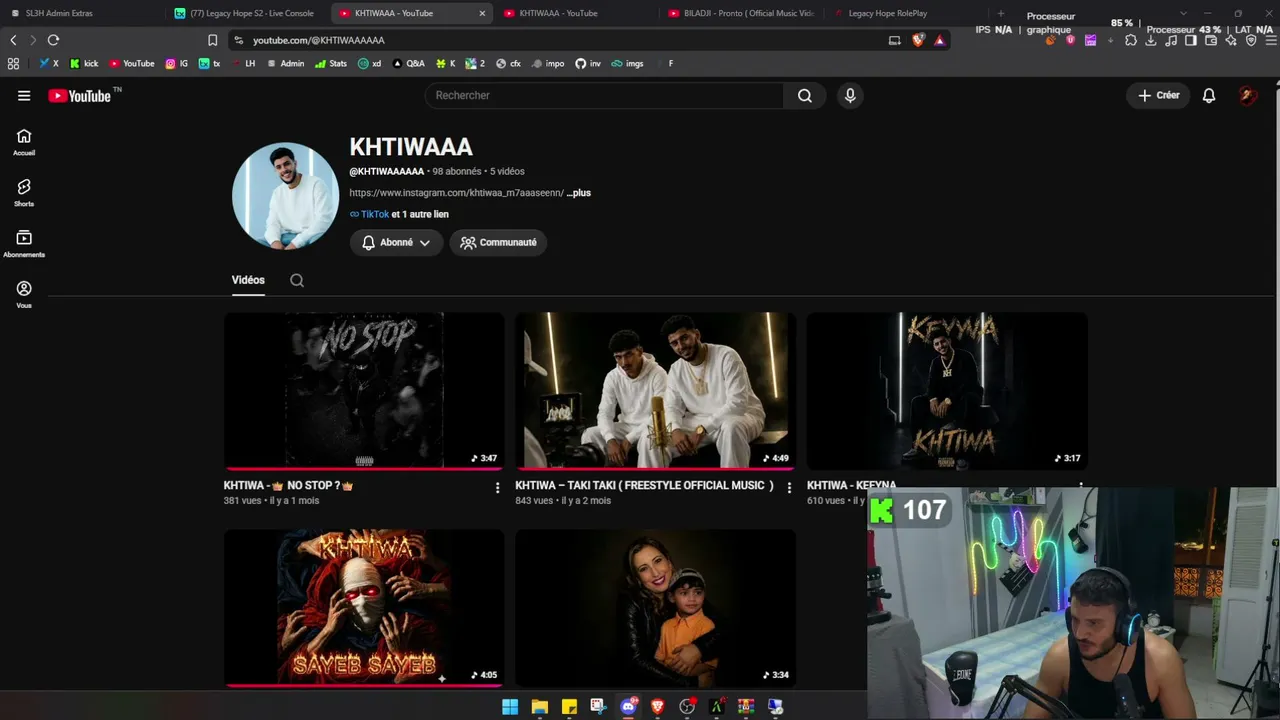Open the Windows Start menu
1280x720 pixels.
click(510, 707)
